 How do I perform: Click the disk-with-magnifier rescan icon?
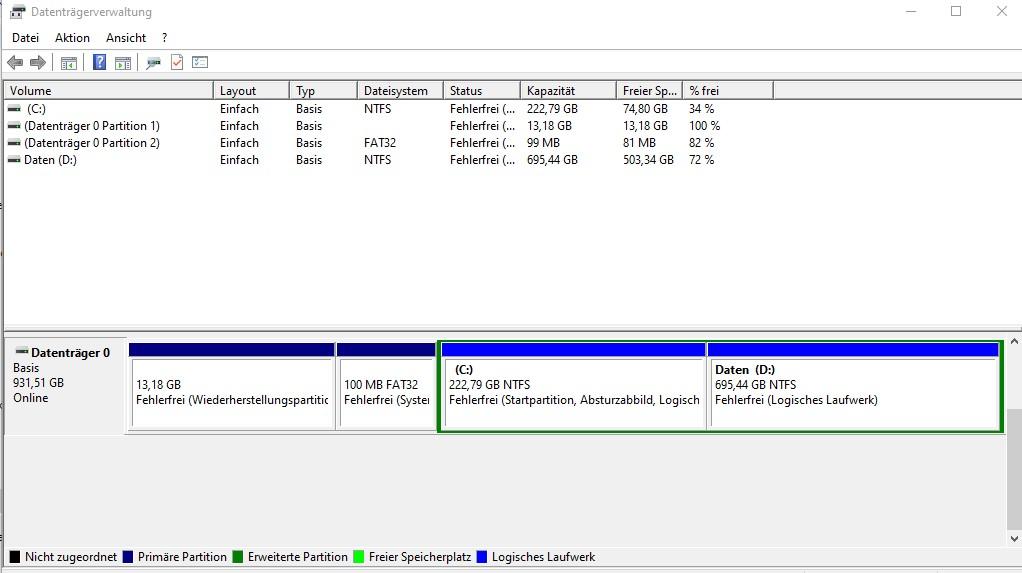pyautogui.click(x=153, y=63)
